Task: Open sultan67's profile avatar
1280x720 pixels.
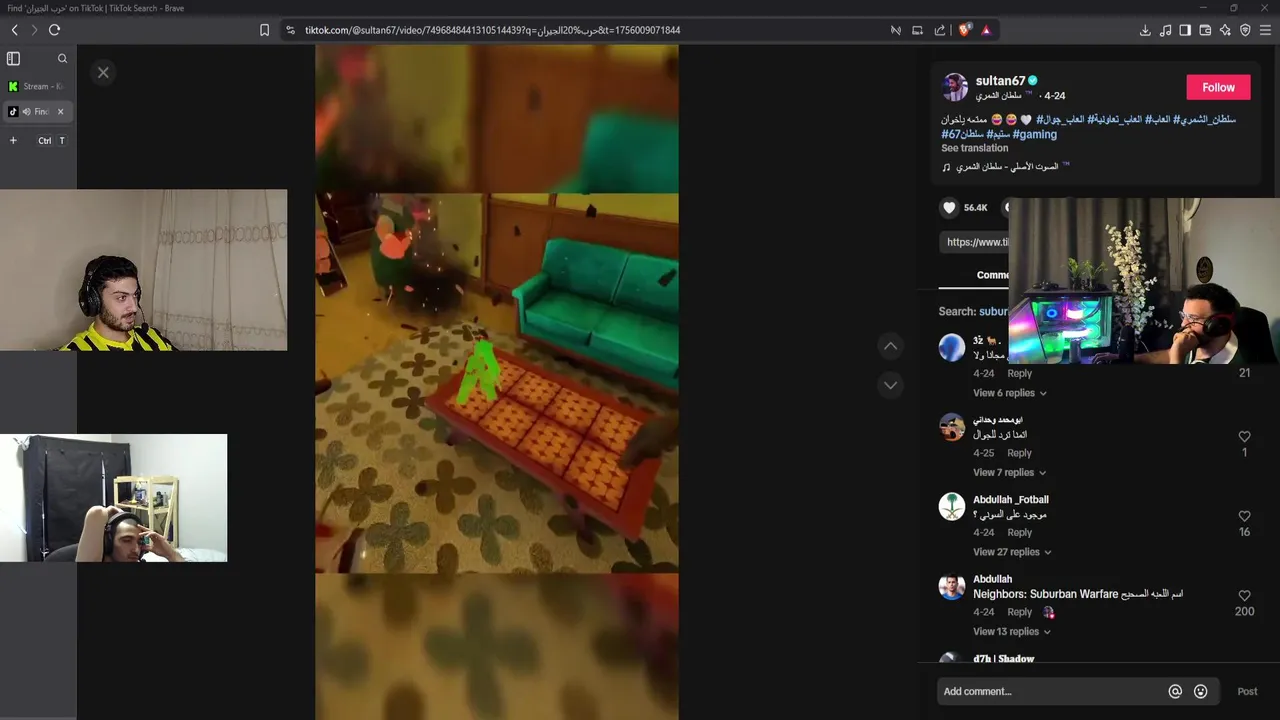Action: (x=955, y=87)
